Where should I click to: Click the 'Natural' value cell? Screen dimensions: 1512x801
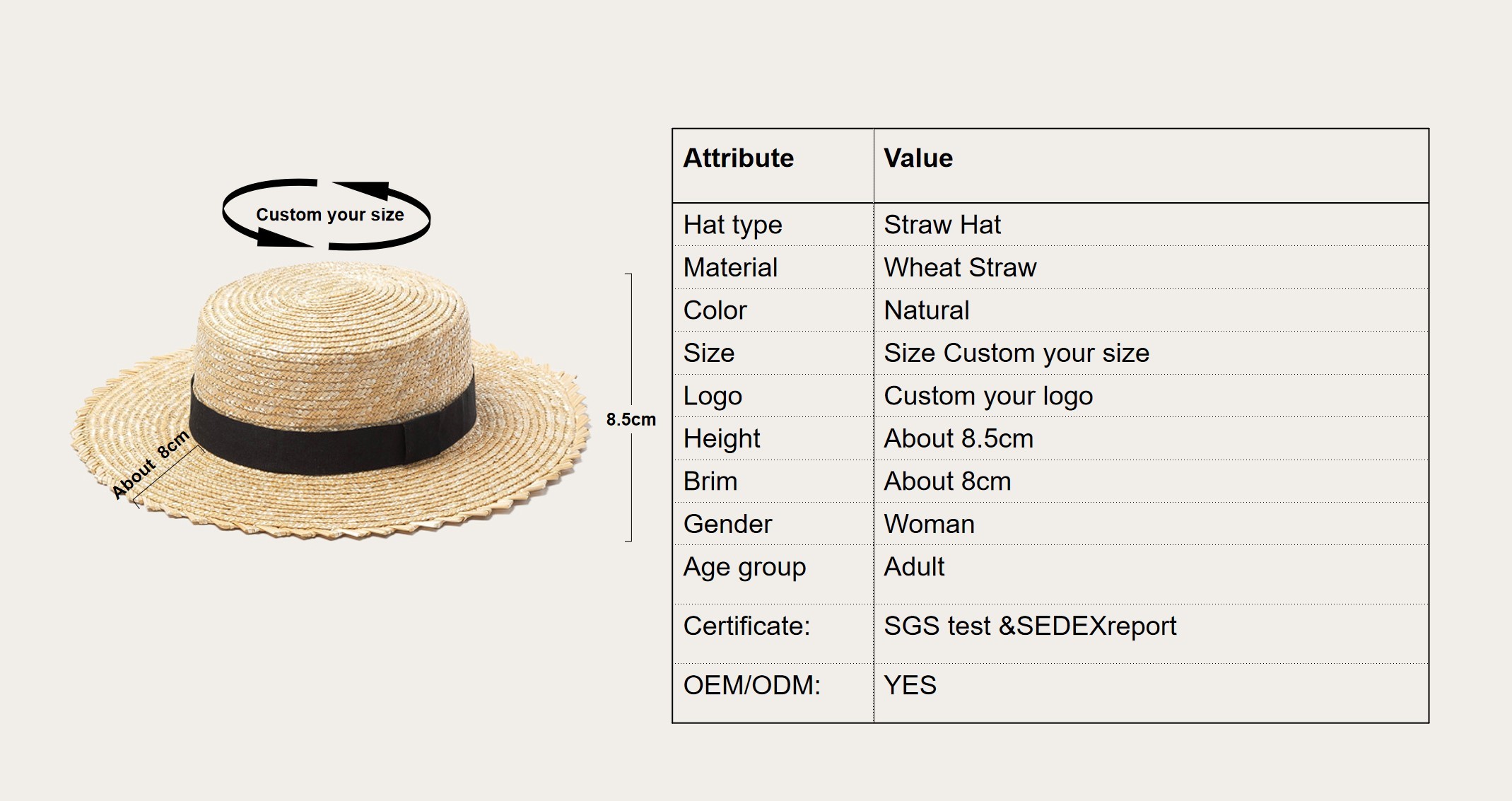1151,310
